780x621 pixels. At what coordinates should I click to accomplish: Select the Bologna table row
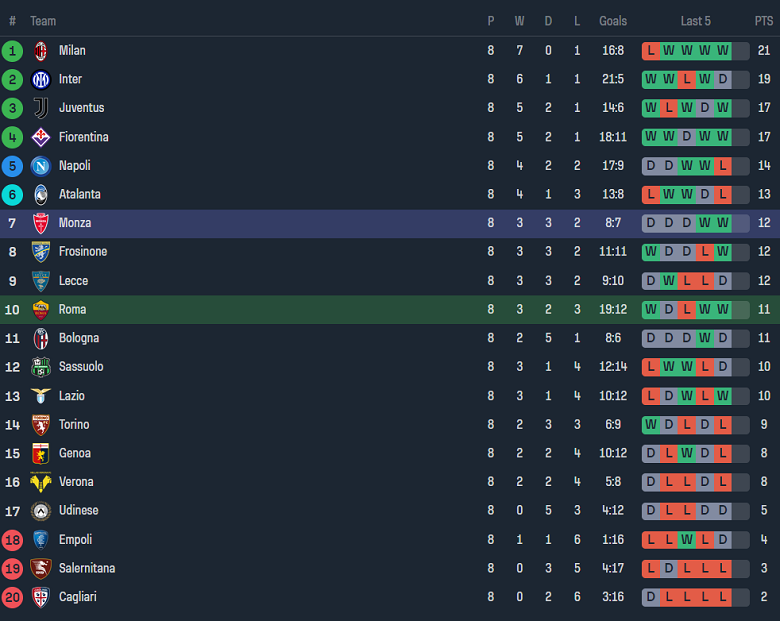(390, 338)
